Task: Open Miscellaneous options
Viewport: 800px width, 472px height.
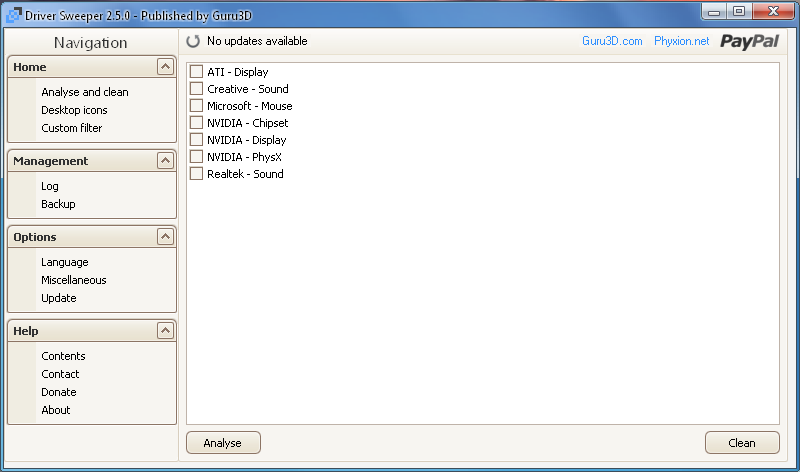Action: click(73, 280)
